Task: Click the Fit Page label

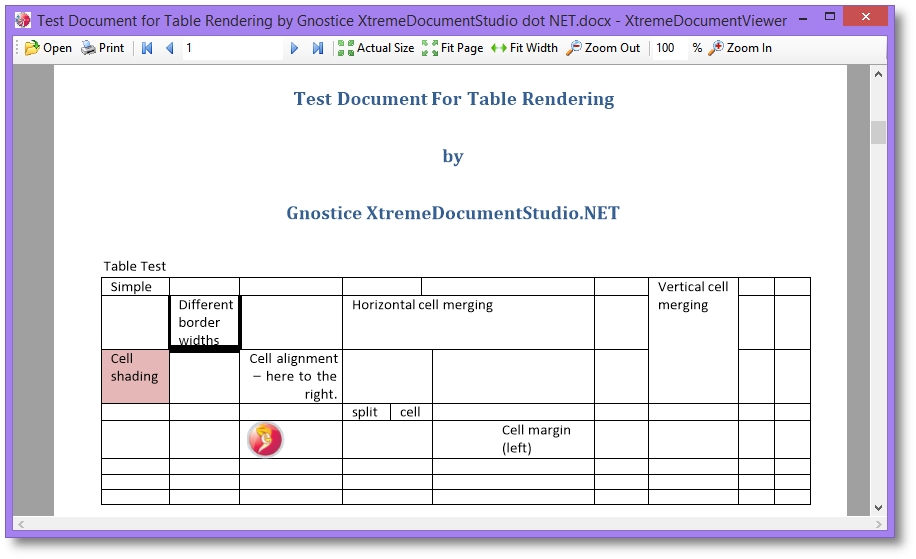Action: coord(462,48)
